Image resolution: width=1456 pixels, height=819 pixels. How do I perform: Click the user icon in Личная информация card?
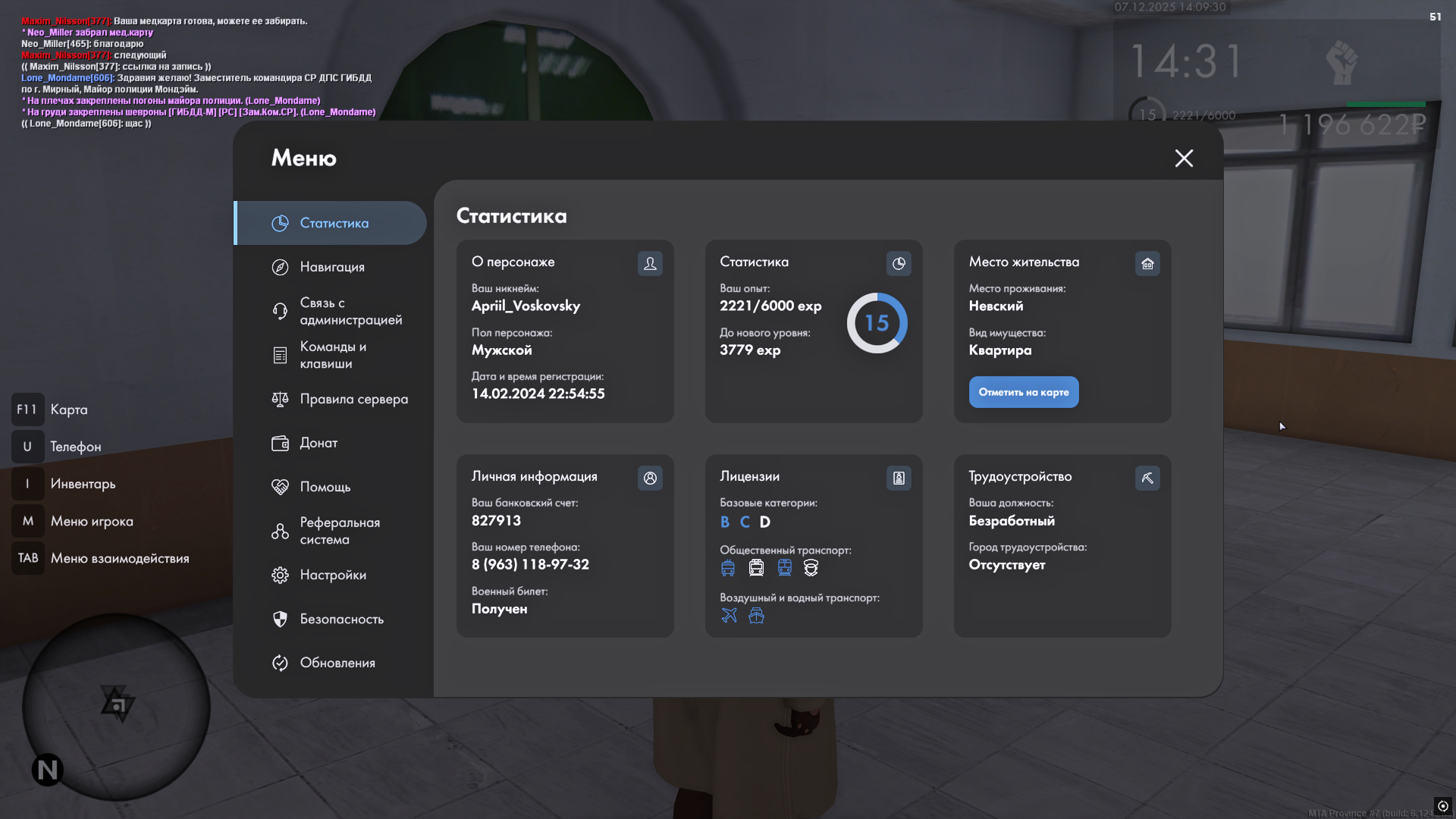(x=650, y=478)
